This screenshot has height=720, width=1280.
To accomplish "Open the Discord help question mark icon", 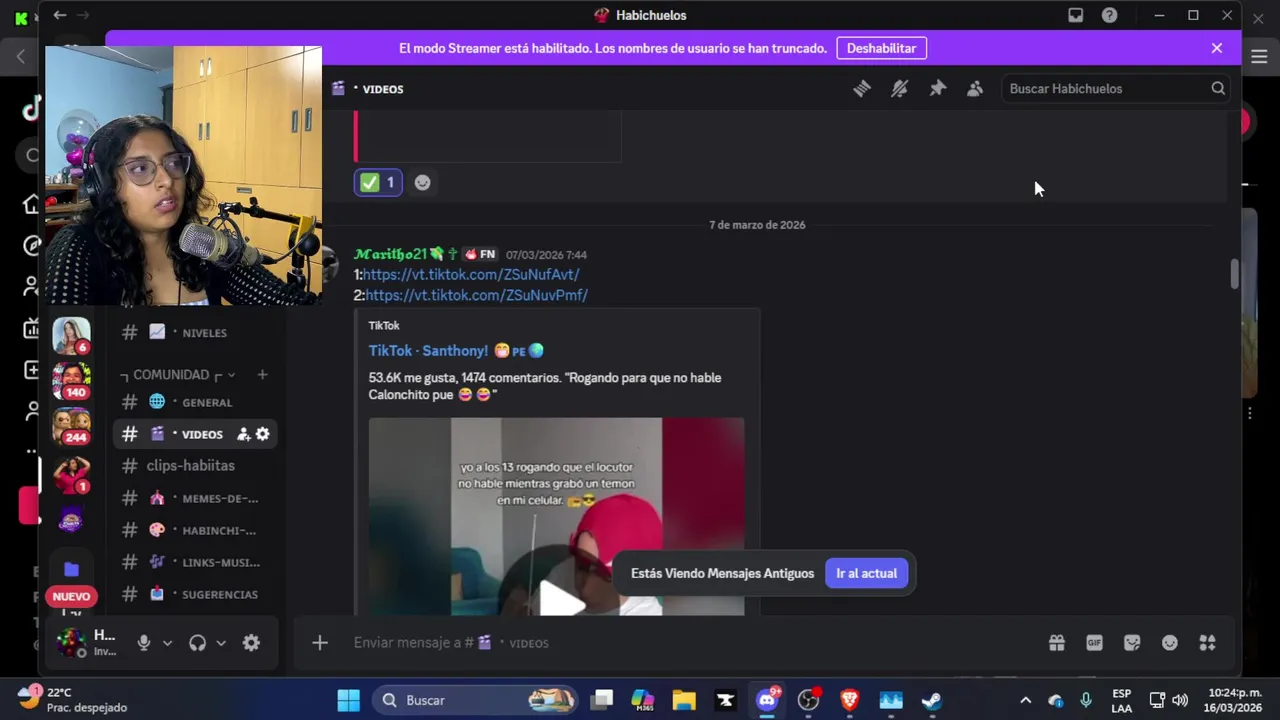I will pyautogui.click(x=1109, y=15).
